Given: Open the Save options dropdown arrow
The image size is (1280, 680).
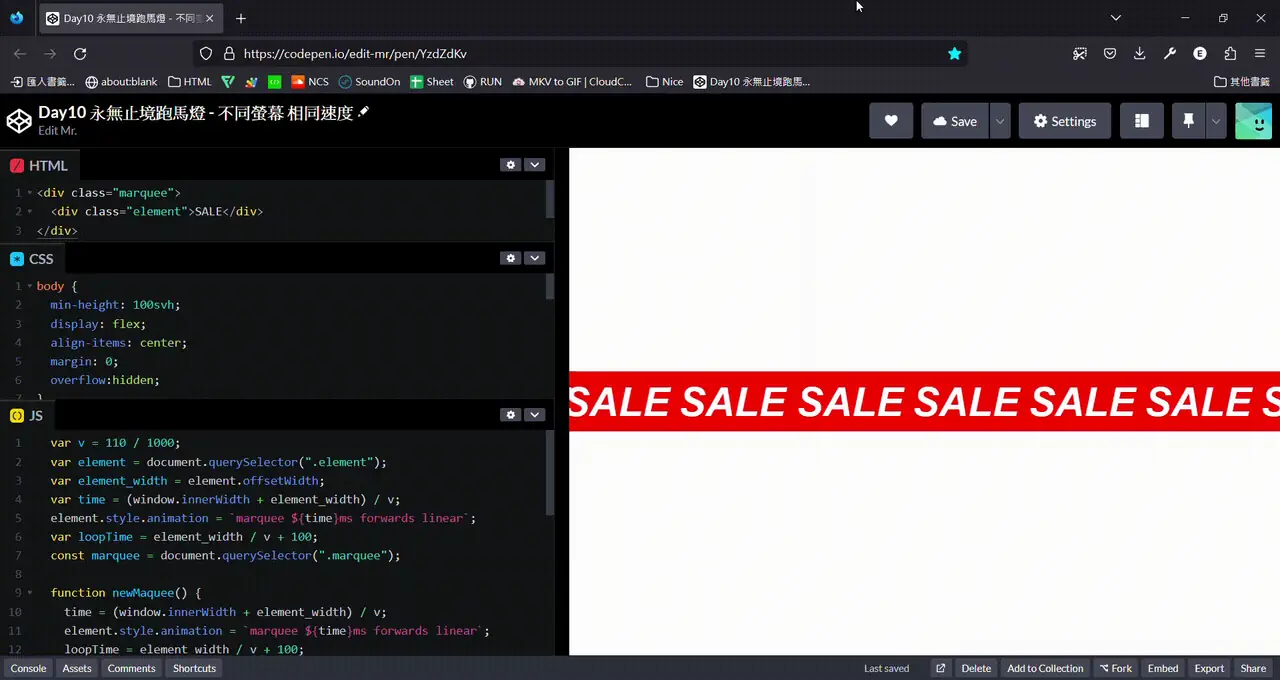Looking at the screenshot, I should pos(1000,121).
